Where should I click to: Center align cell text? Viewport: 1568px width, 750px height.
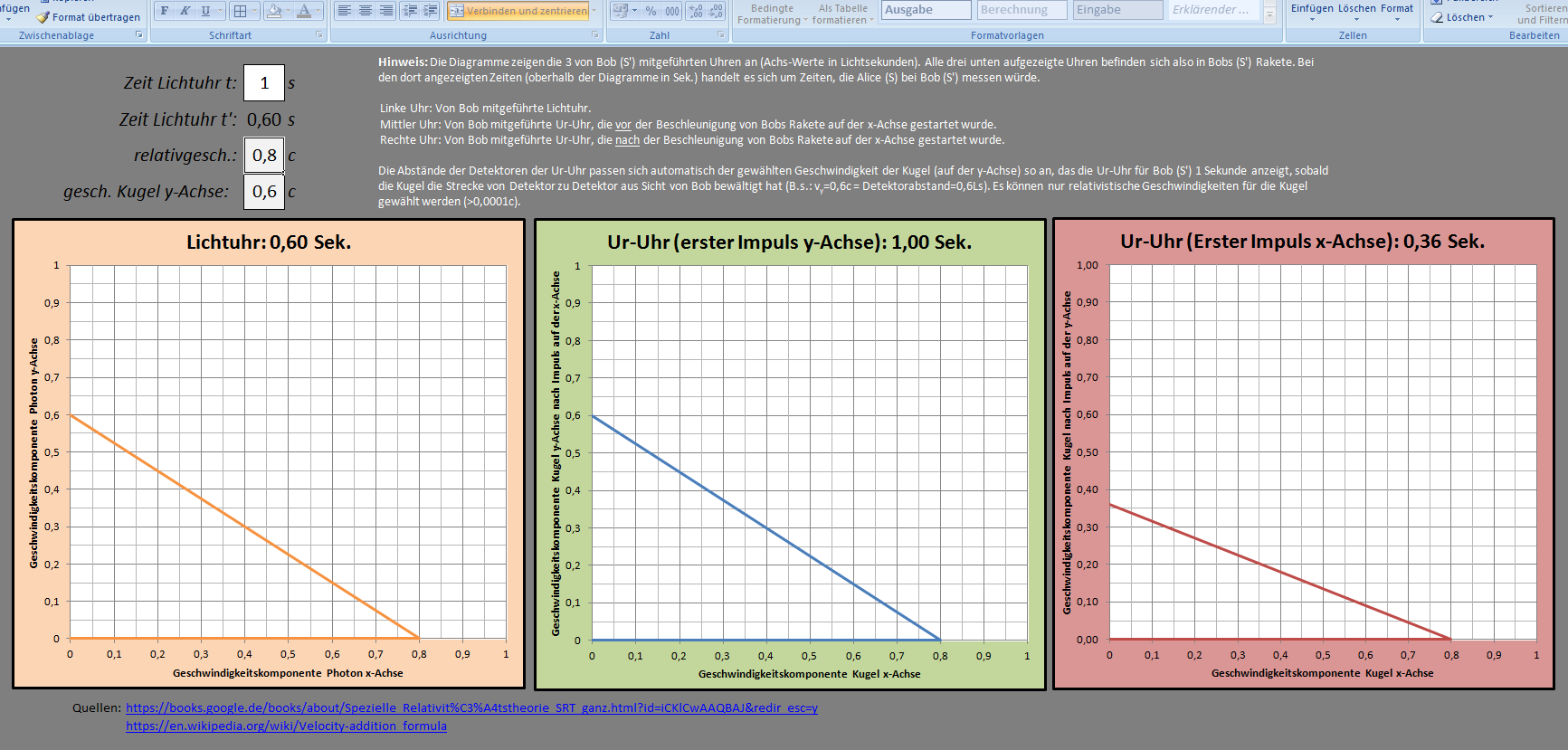point(366,11)
